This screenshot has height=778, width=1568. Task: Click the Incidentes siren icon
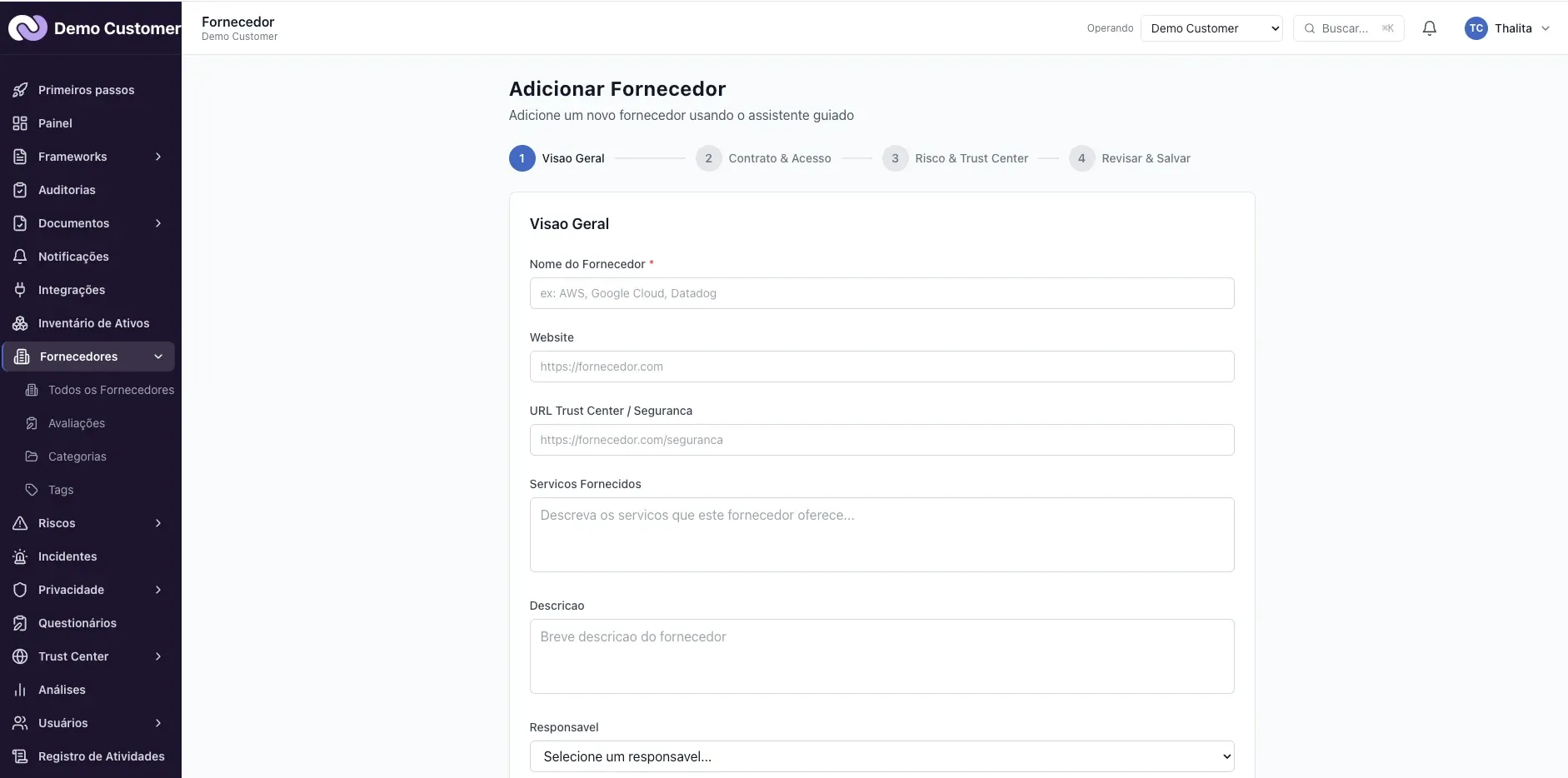[x=20, y=556]
